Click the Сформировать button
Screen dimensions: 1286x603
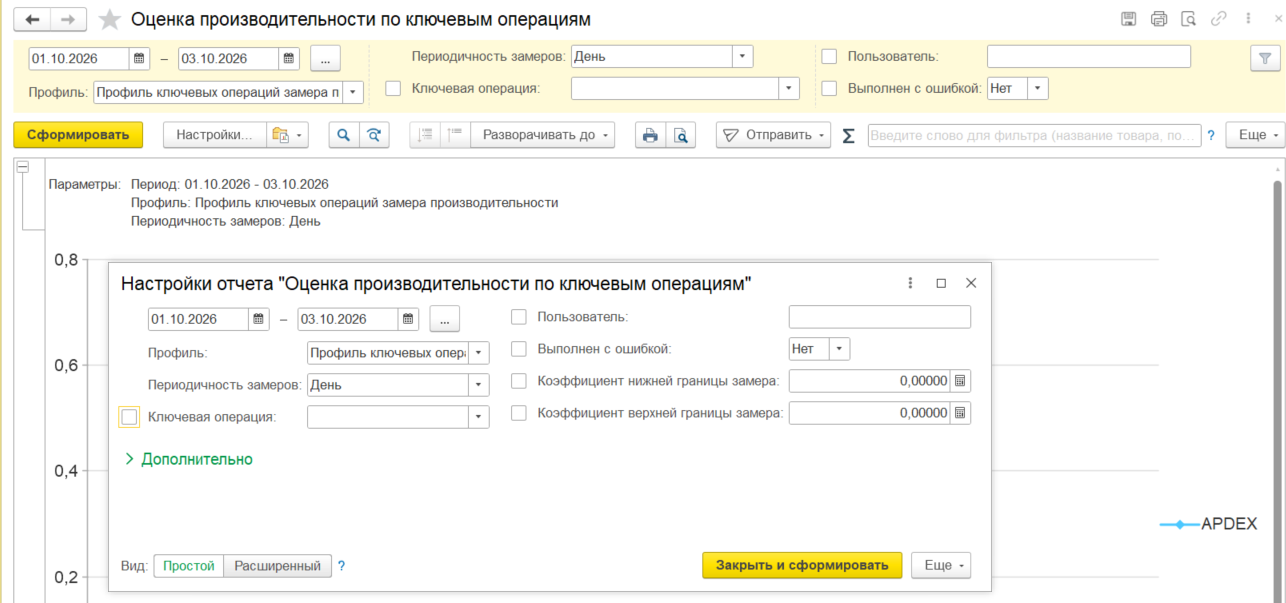(78, 135)
